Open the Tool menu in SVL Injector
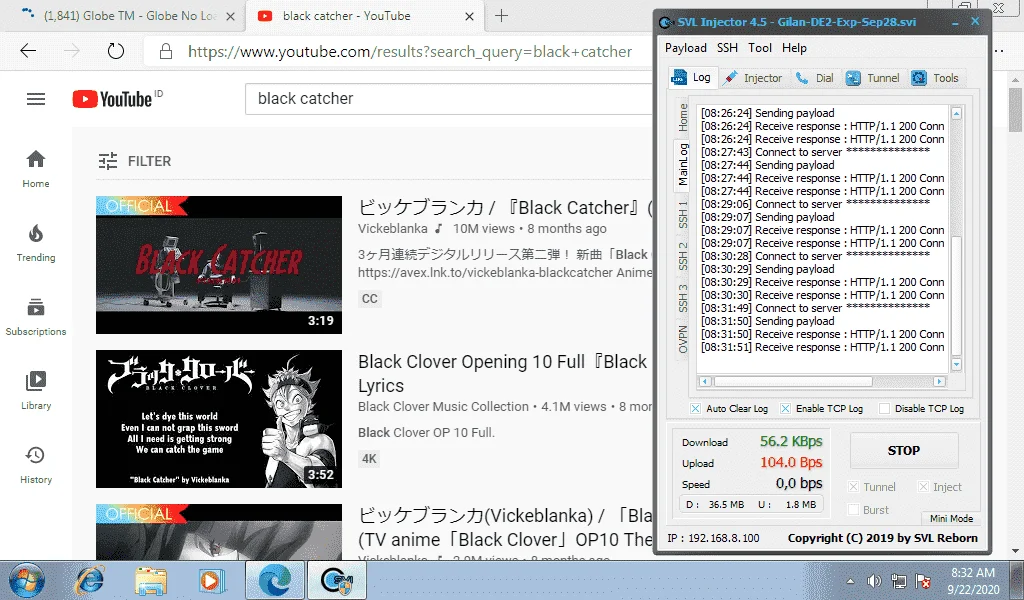1024x600 pixels. (x=760, y=48)
